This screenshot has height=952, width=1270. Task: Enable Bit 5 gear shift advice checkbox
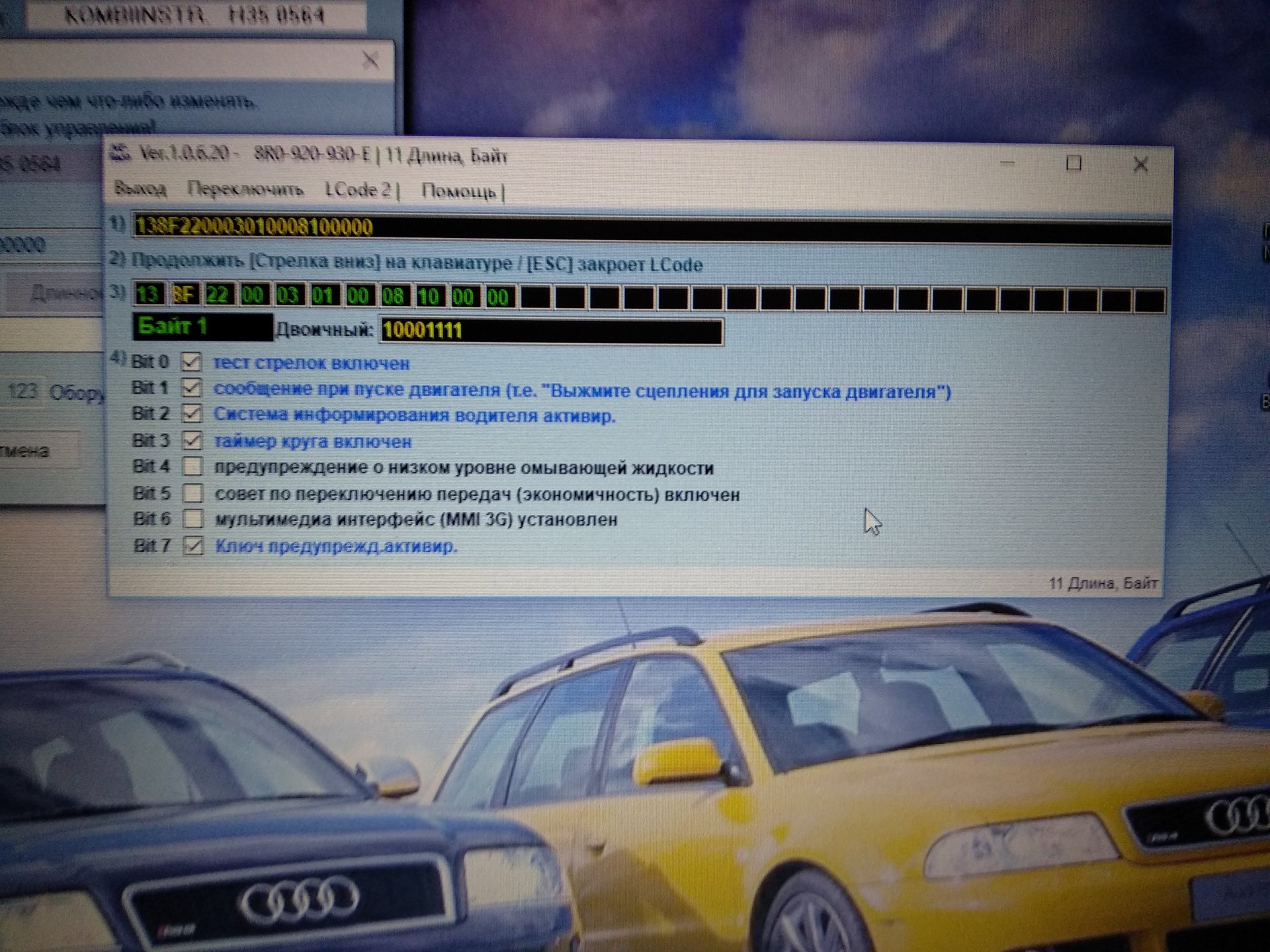tap(193, 493)
